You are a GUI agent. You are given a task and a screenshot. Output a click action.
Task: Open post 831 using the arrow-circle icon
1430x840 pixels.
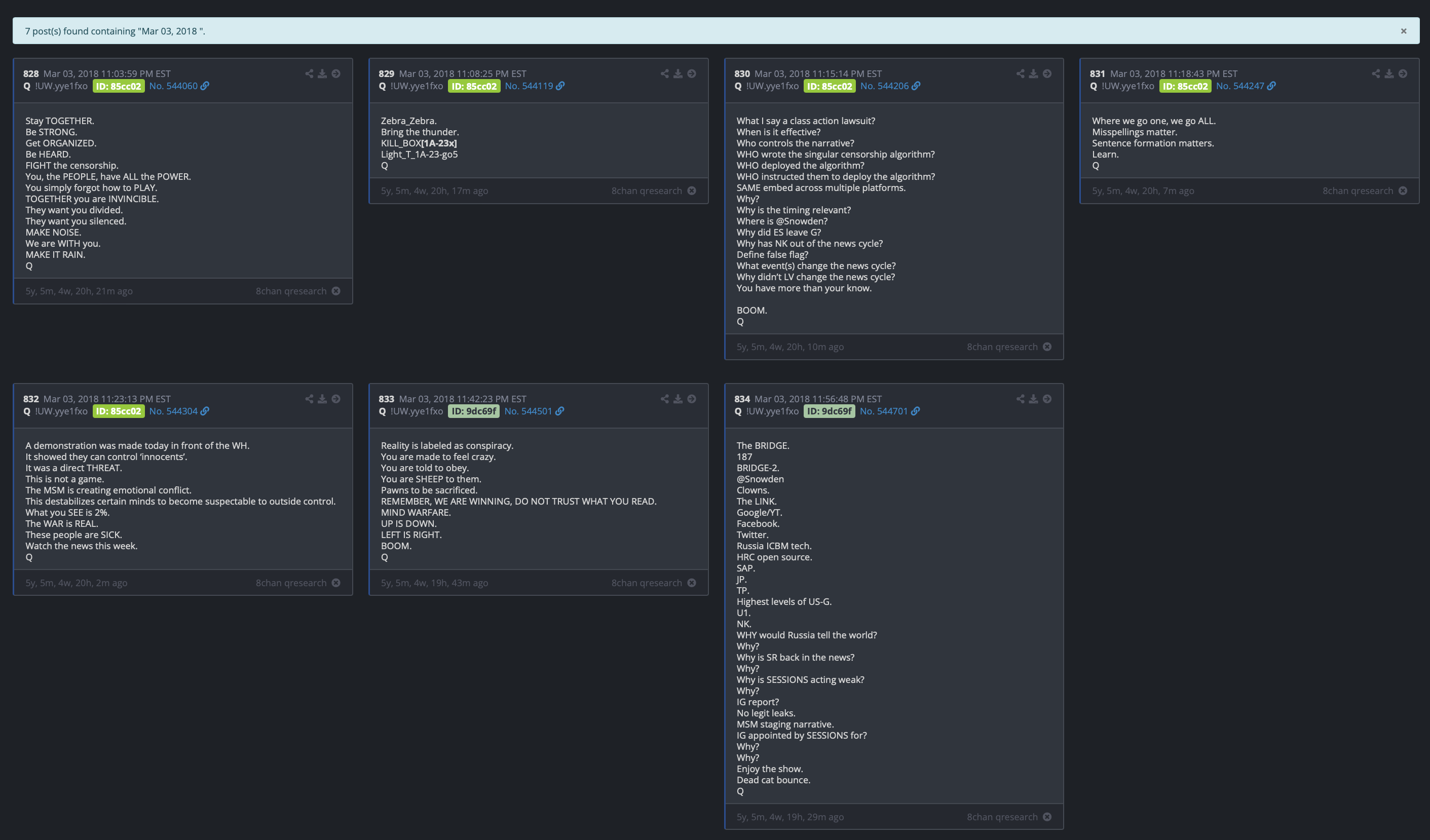tap(1403, 74)
